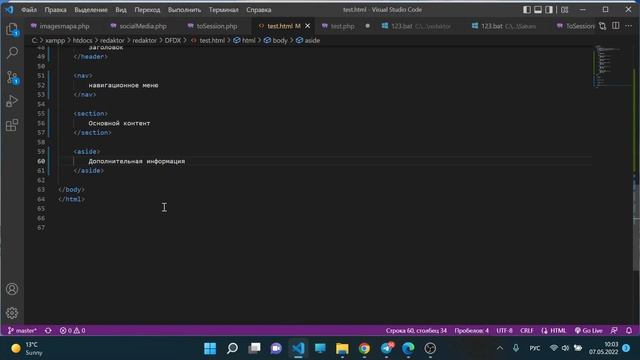Expand xampp breadcrumb folder
The height and width of the screenshot is (360, 640).
tap(55, 40)
